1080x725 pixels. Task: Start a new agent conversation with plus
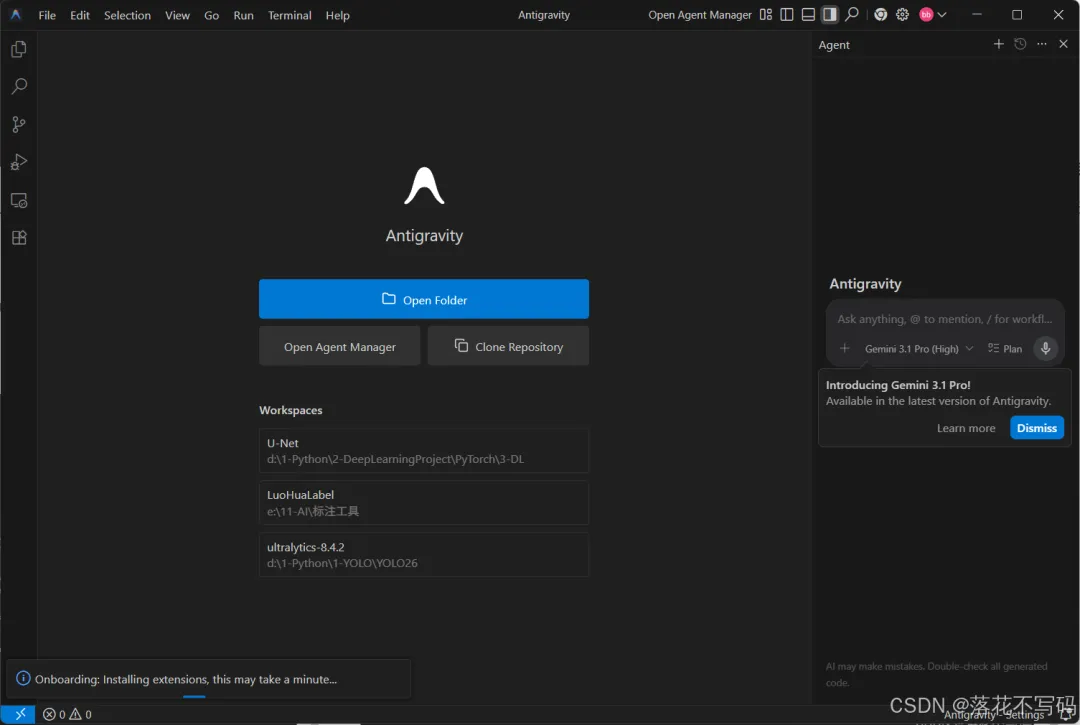[x=998, y=44]
